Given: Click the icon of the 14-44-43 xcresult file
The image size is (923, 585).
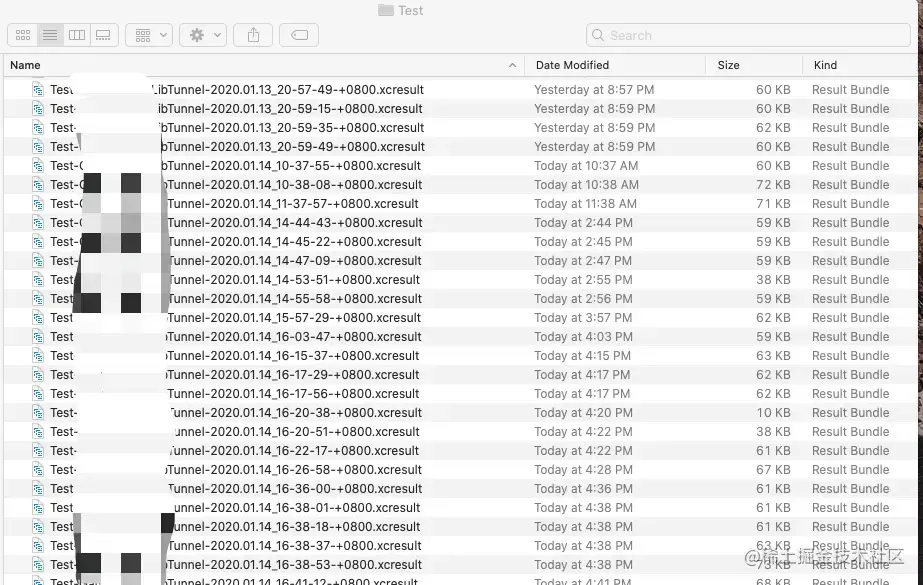Looking at the screenshot, I should (38, 223).
